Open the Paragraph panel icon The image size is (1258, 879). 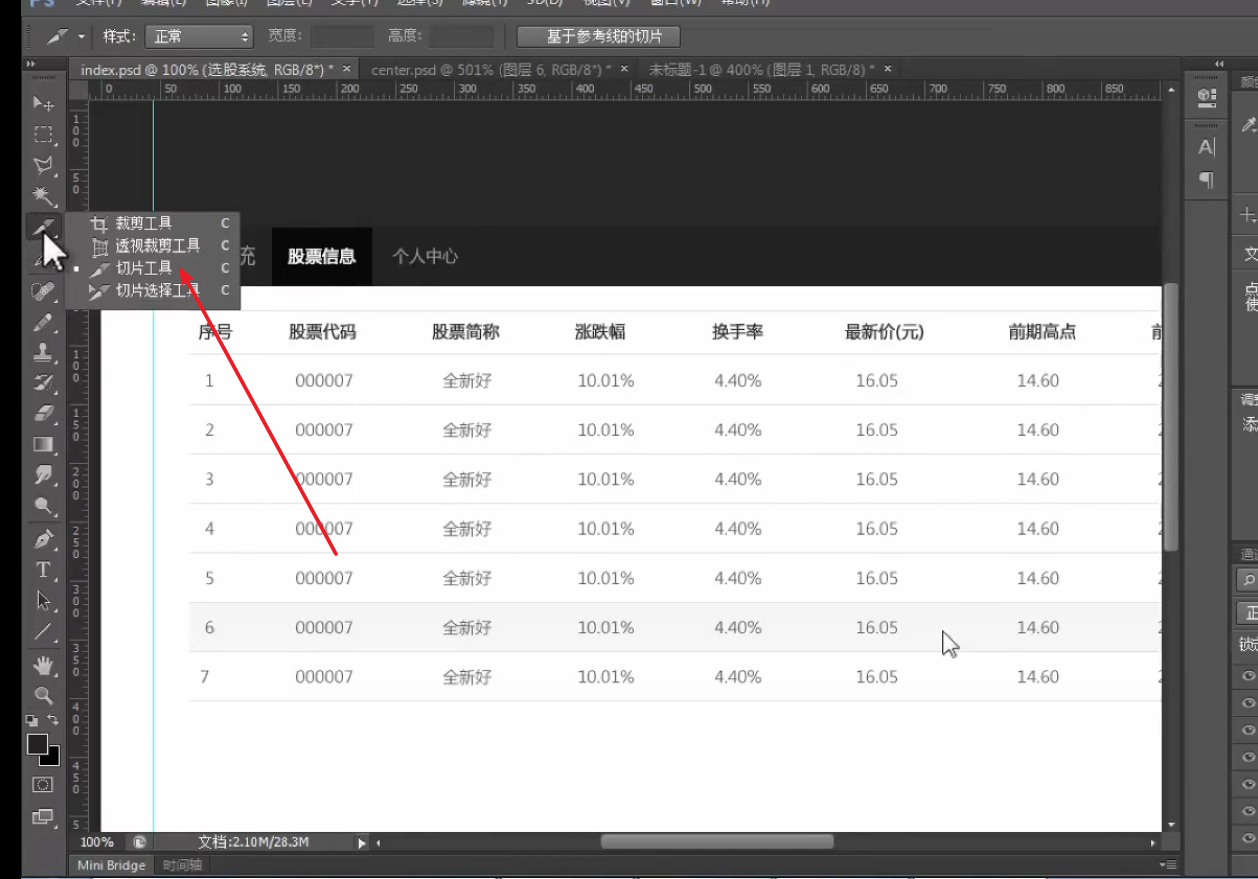pos(1206,180)
